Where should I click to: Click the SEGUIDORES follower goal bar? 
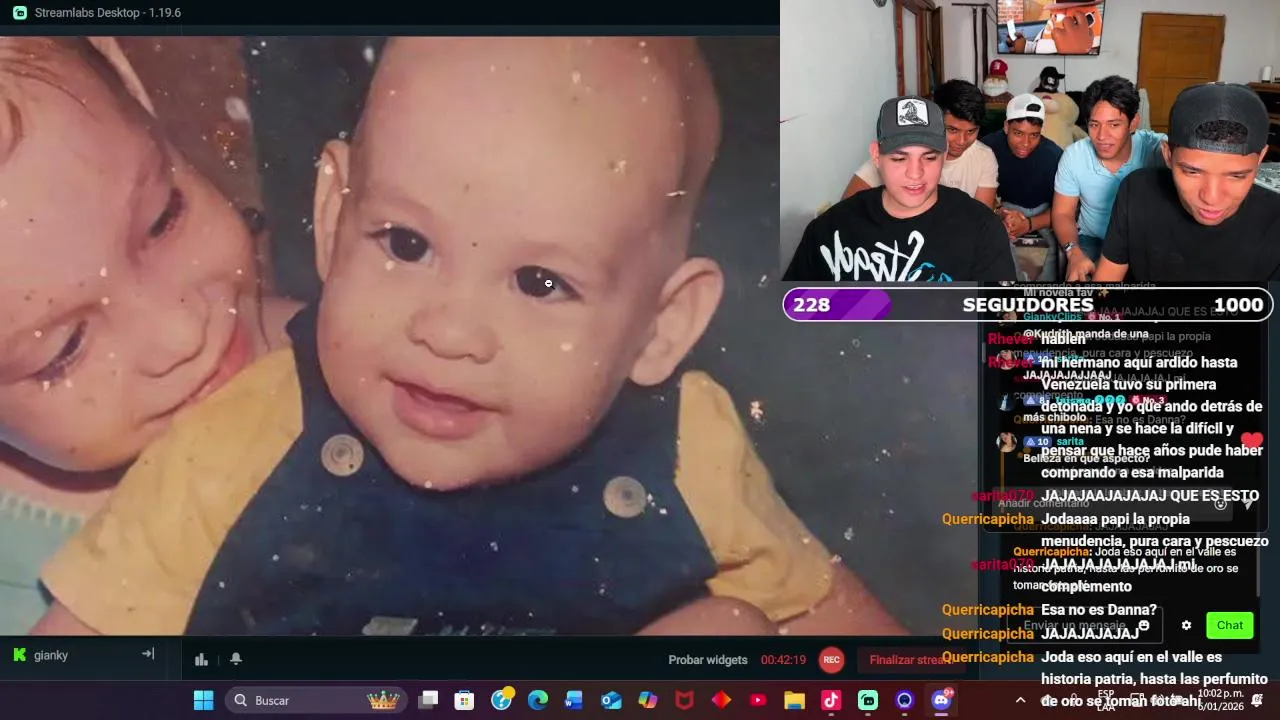click(1027, 305)
